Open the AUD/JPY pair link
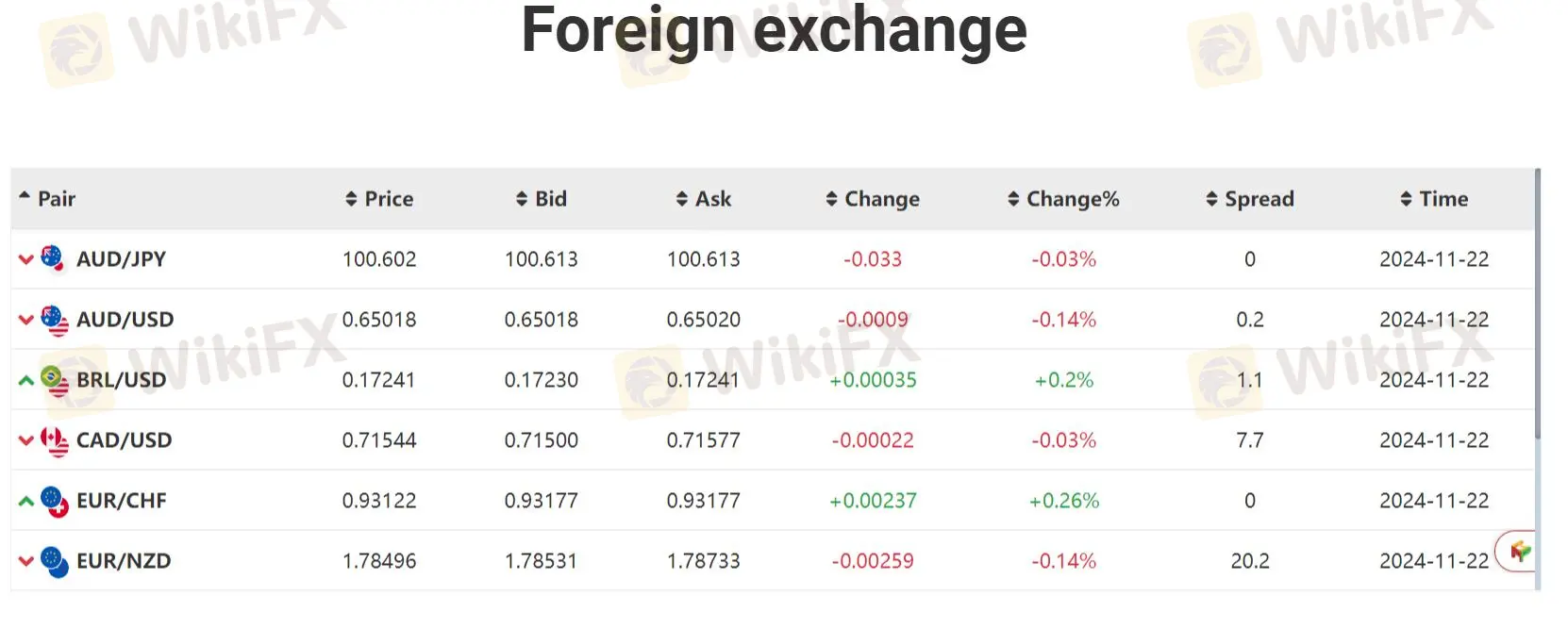Viewport: 1568px width, 629px height. tap(121, 259)
